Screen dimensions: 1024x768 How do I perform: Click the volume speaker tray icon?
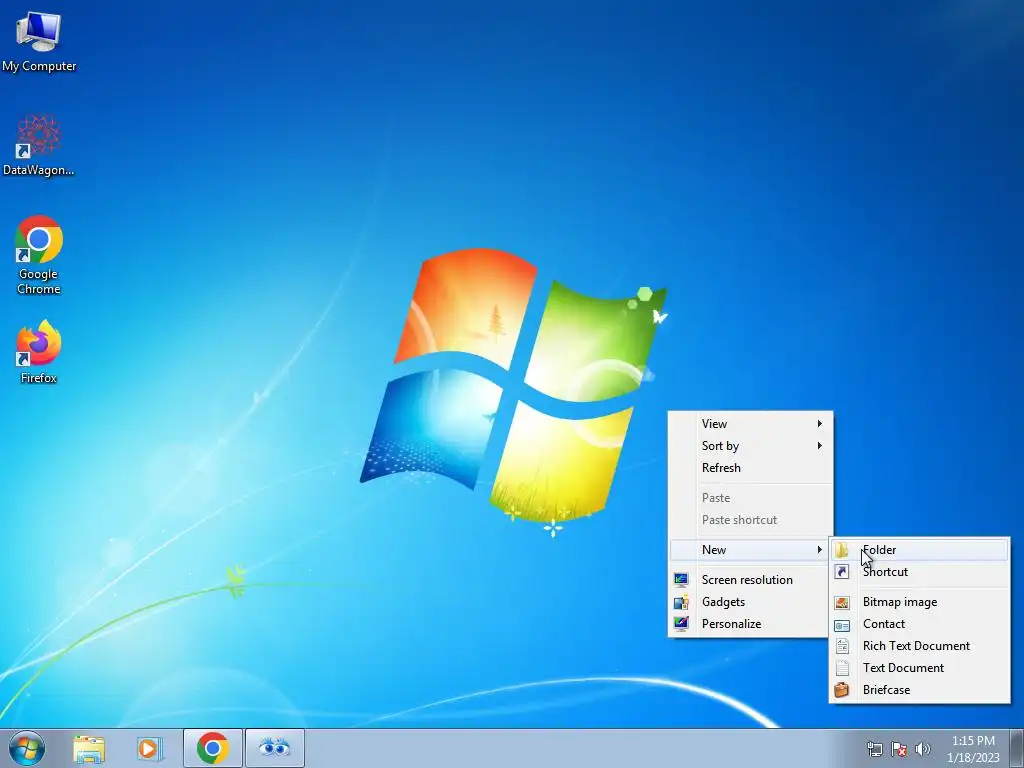922,749
